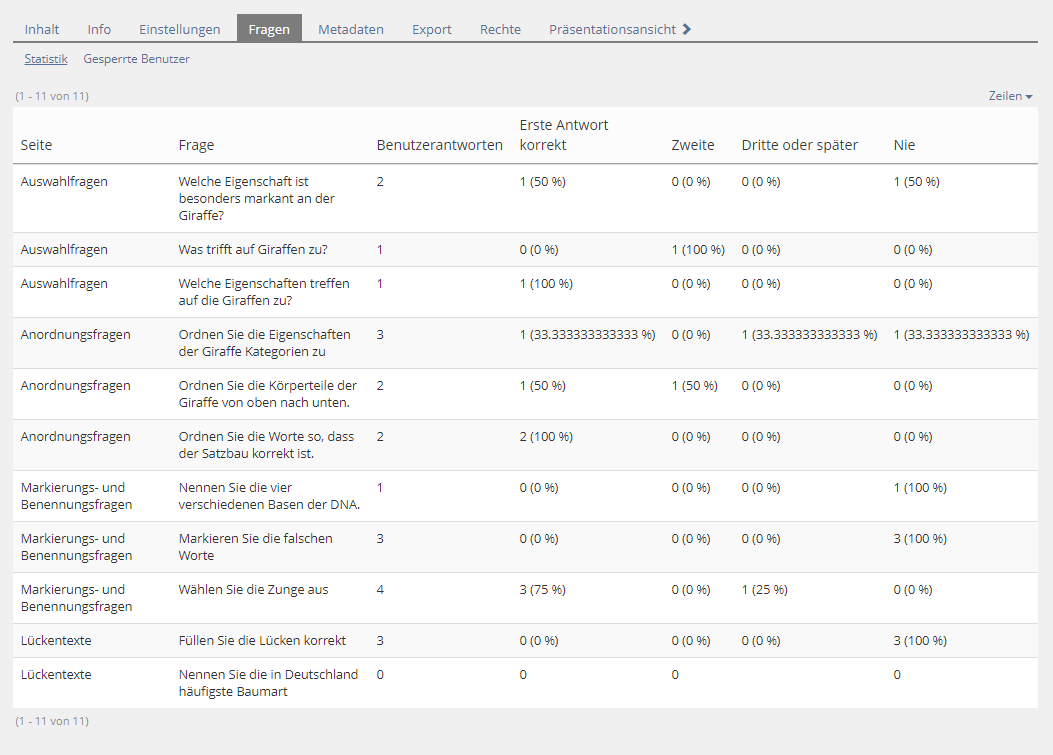Select the Statistik subtab
The height and width of the screenshot is (755, 1053).
pyautogui.click(x=46, y=59)
